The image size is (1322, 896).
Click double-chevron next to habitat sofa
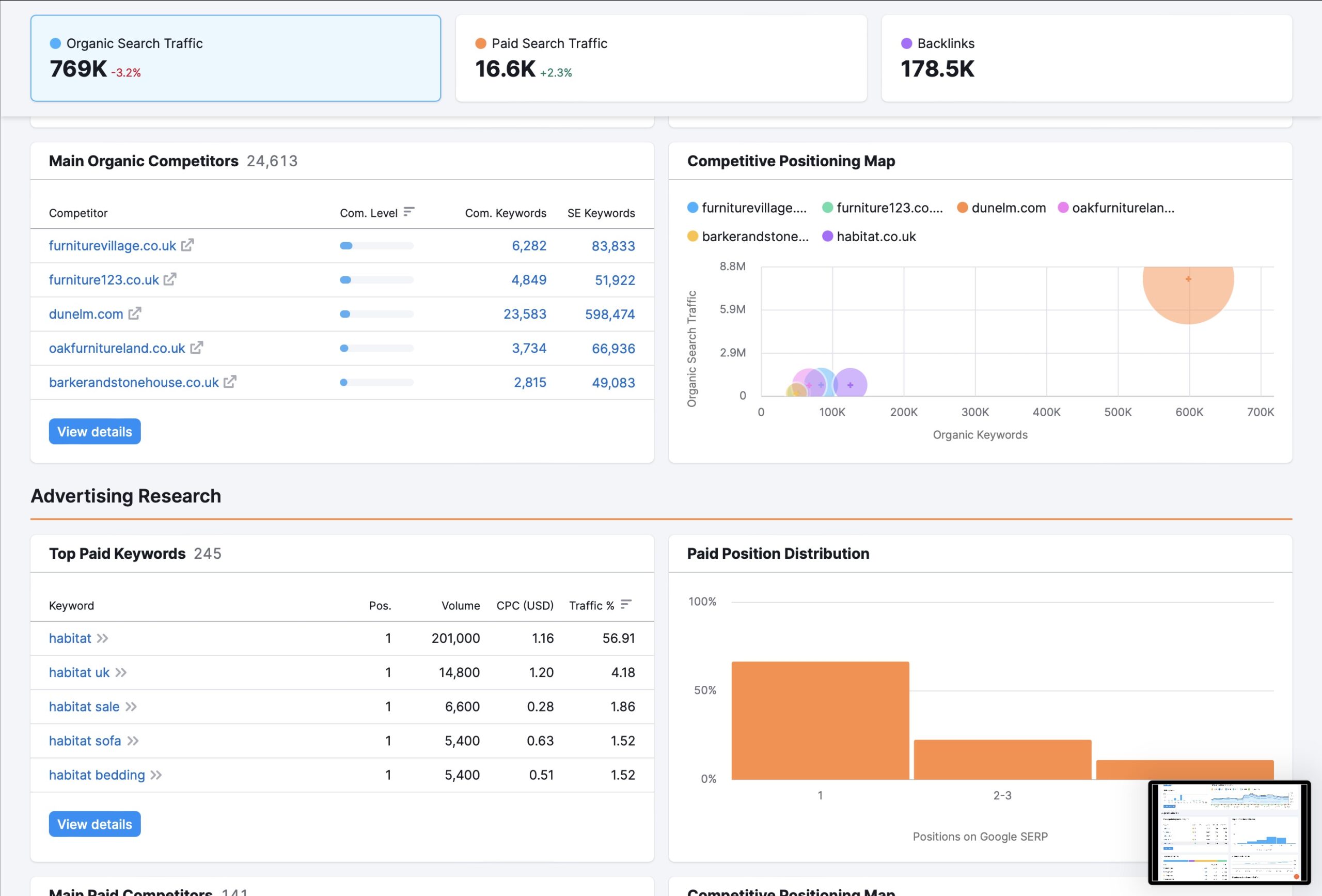pos(133,741)
